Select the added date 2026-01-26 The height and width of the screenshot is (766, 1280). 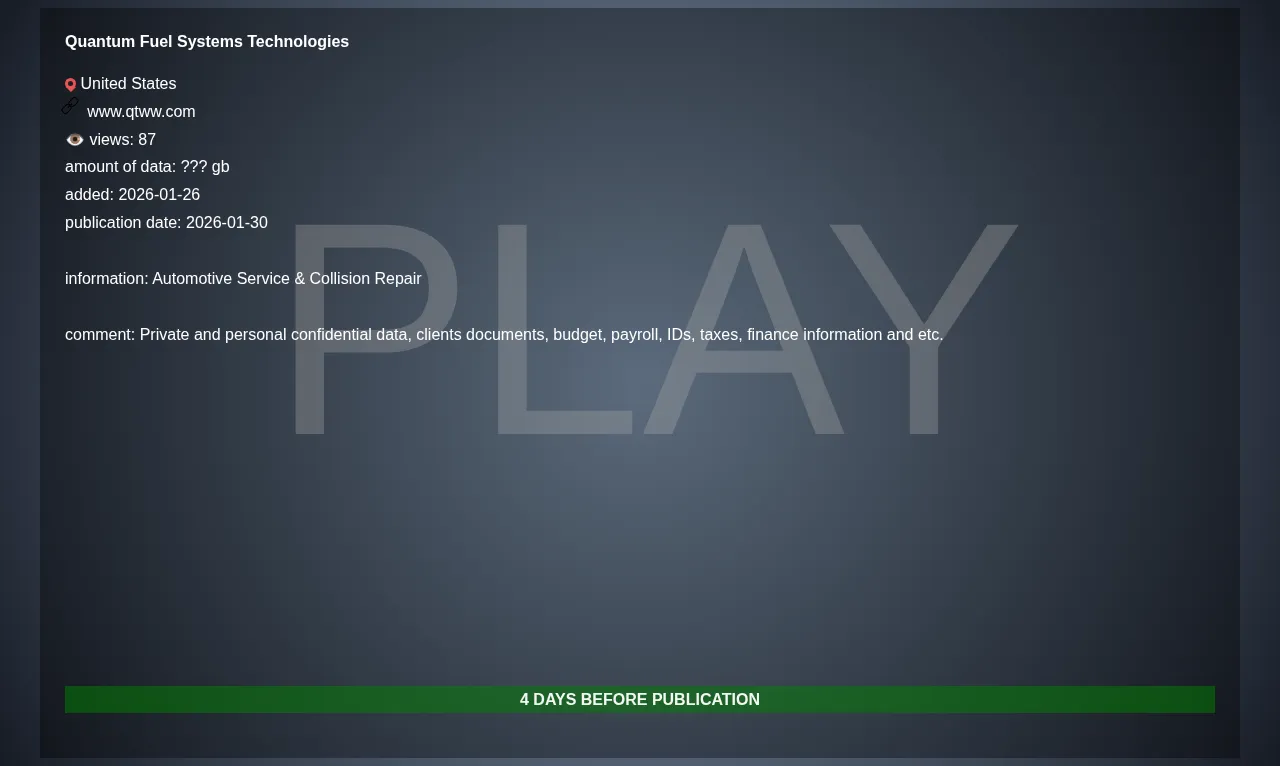(159, 195)
